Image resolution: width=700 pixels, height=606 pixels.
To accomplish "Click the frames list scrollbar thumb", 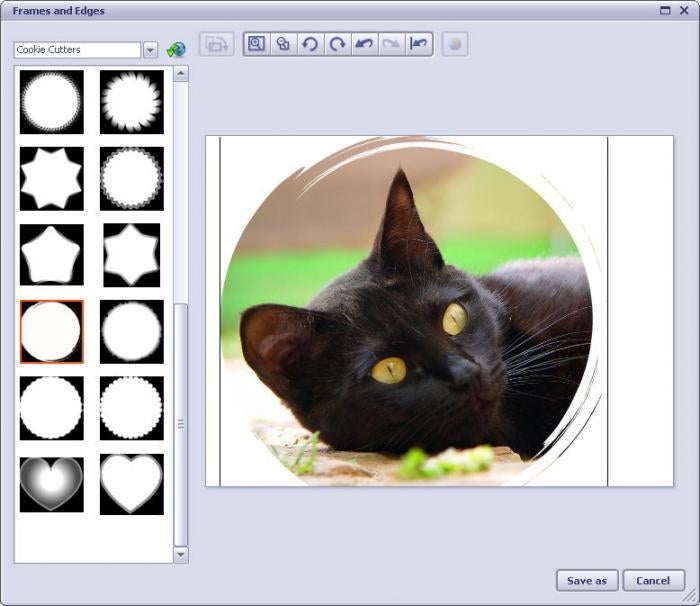I will pyautogui.click(x=181, y=424).
